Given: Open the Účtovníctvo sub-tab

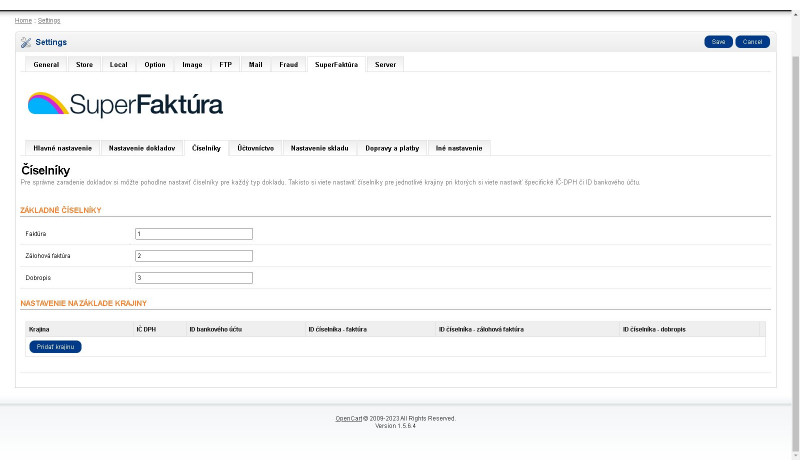Looking at the screenshot, I should 256,149.
